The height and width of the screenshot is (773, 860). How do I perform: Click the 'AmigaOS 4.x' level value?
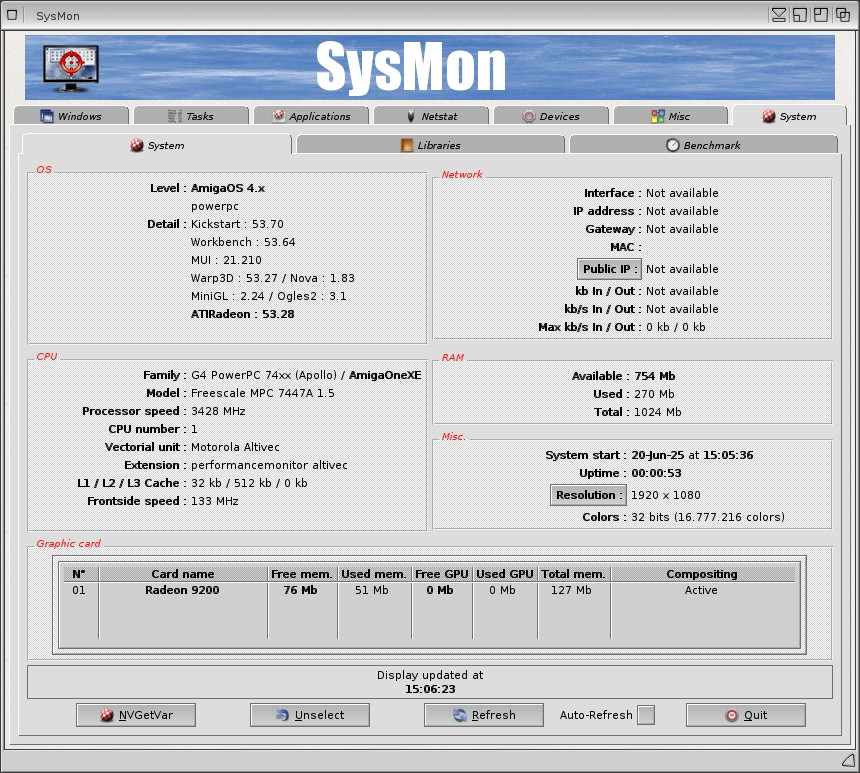(228, 188)
